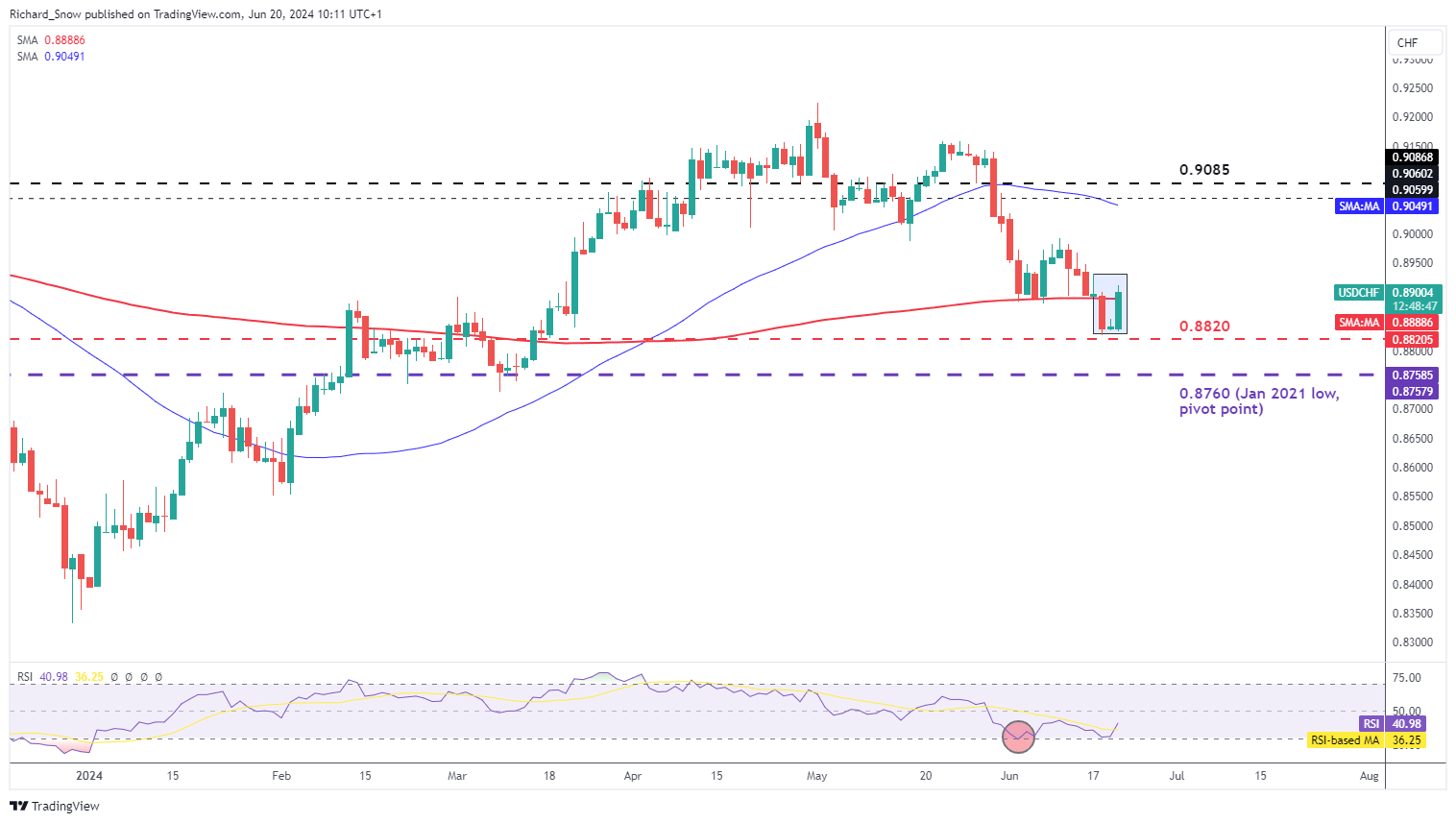Select the blue SMA 0.90491 legend

[x=51, y=57]
